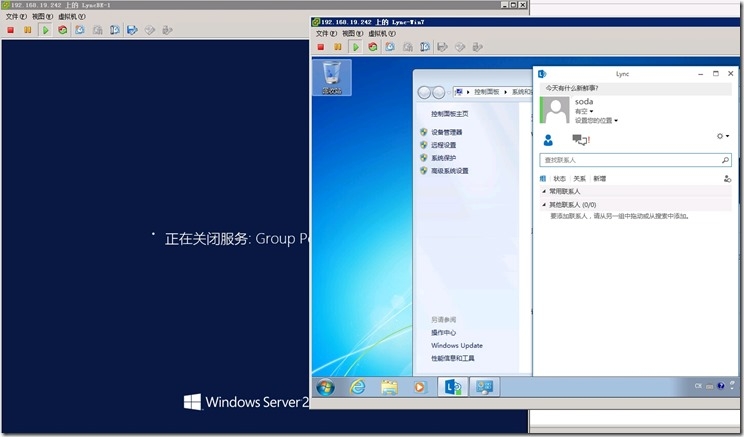Click the CD/DVD icon in Lync-Win7 toolbar
744x437 pixels.
[460, 47]
